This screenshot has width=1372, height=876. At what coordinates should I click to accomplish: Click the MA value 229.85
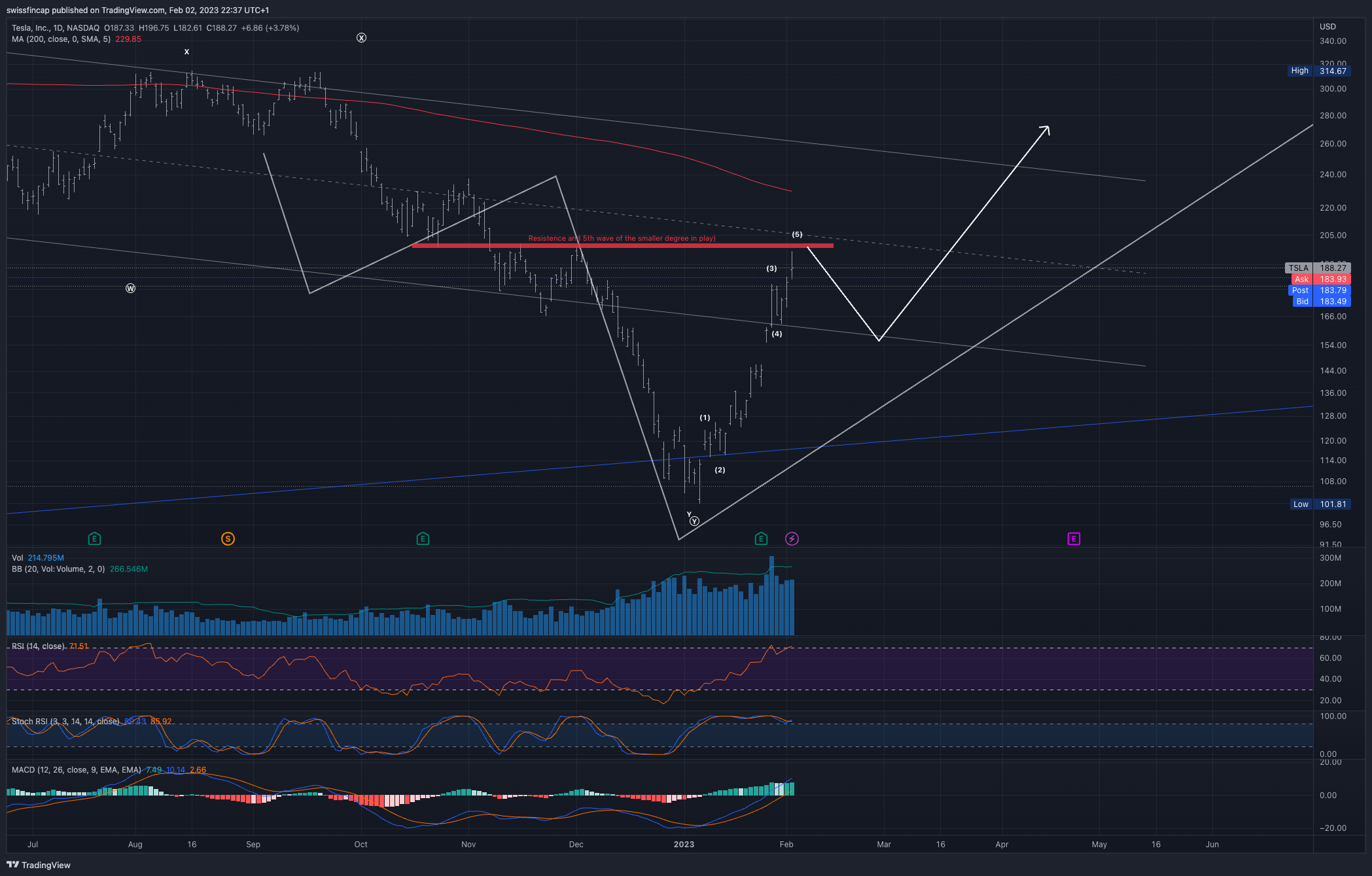pos(128,39)
